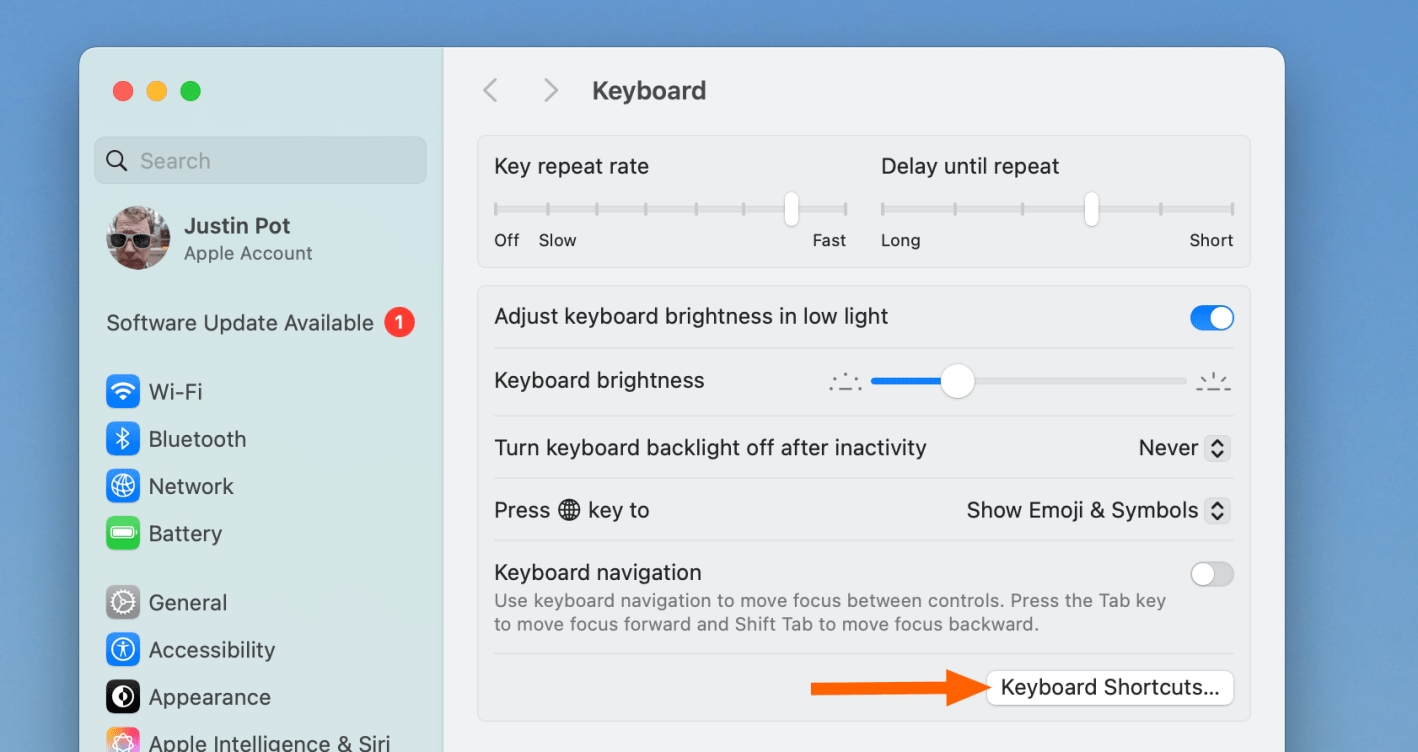This screenshot has width=1418, height=752.
Task: Disable keyboard brightness adjustment in low light
Action: coord(1211,317)
